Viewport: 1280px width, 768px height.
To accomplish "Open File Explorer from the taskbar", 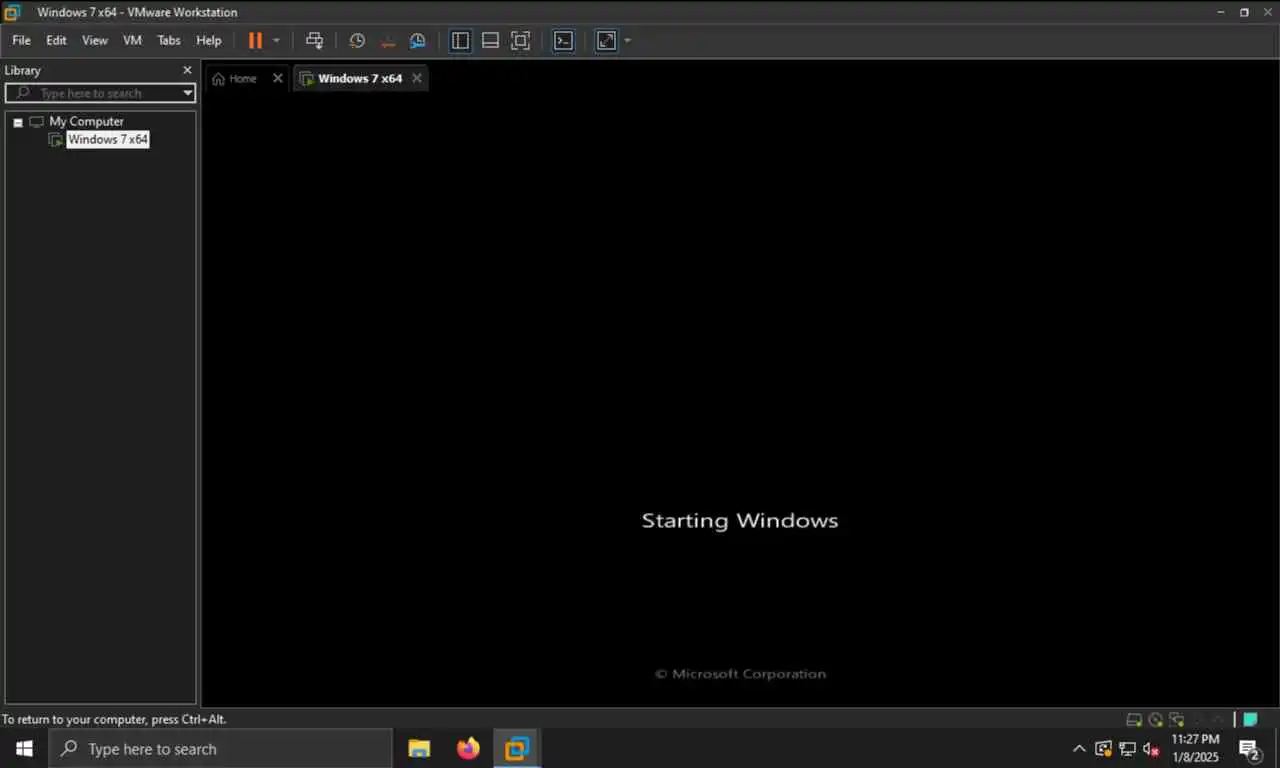I will 419,748.
